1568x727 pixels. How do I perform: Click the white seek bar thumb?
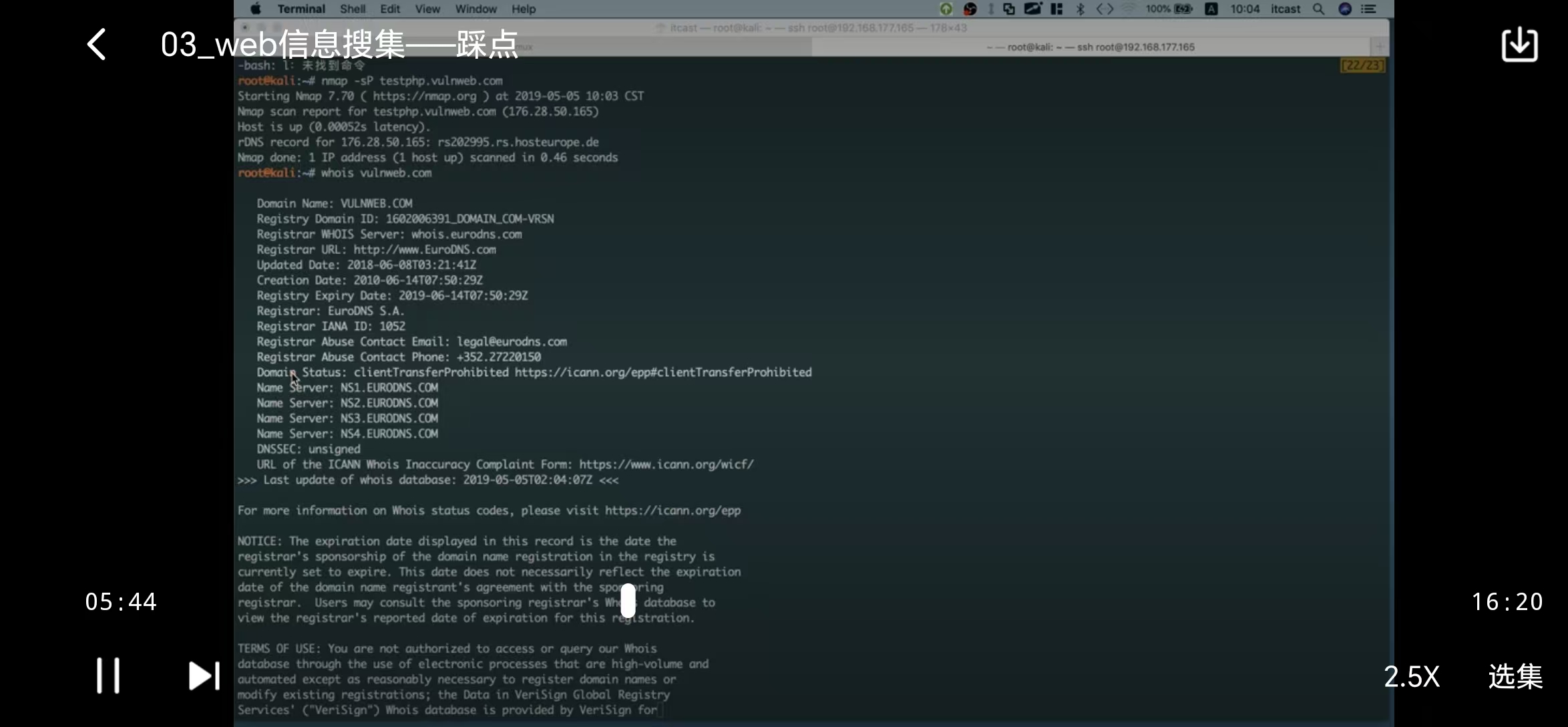[628, 600]
